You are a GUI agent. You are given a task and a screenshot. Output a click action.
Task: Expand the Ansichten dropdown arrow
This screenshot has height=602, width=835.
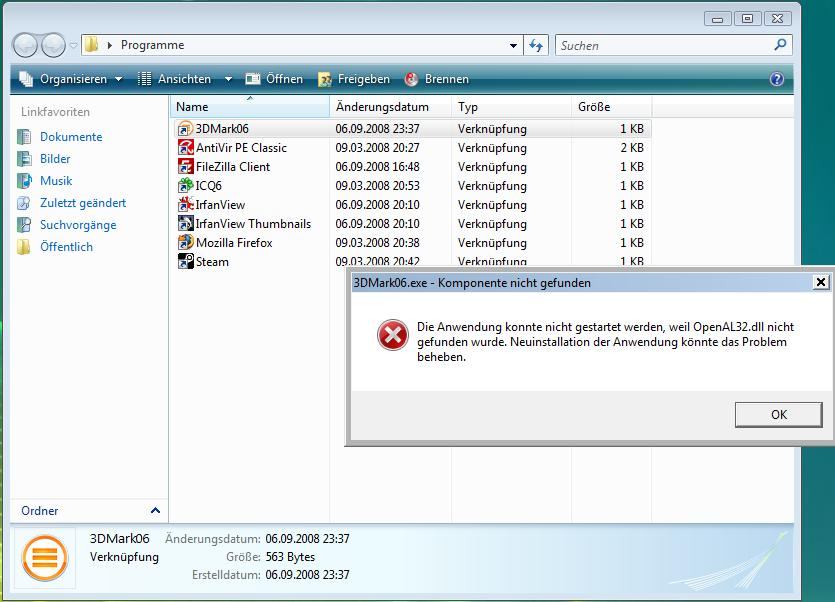click(x=228, y=79)
